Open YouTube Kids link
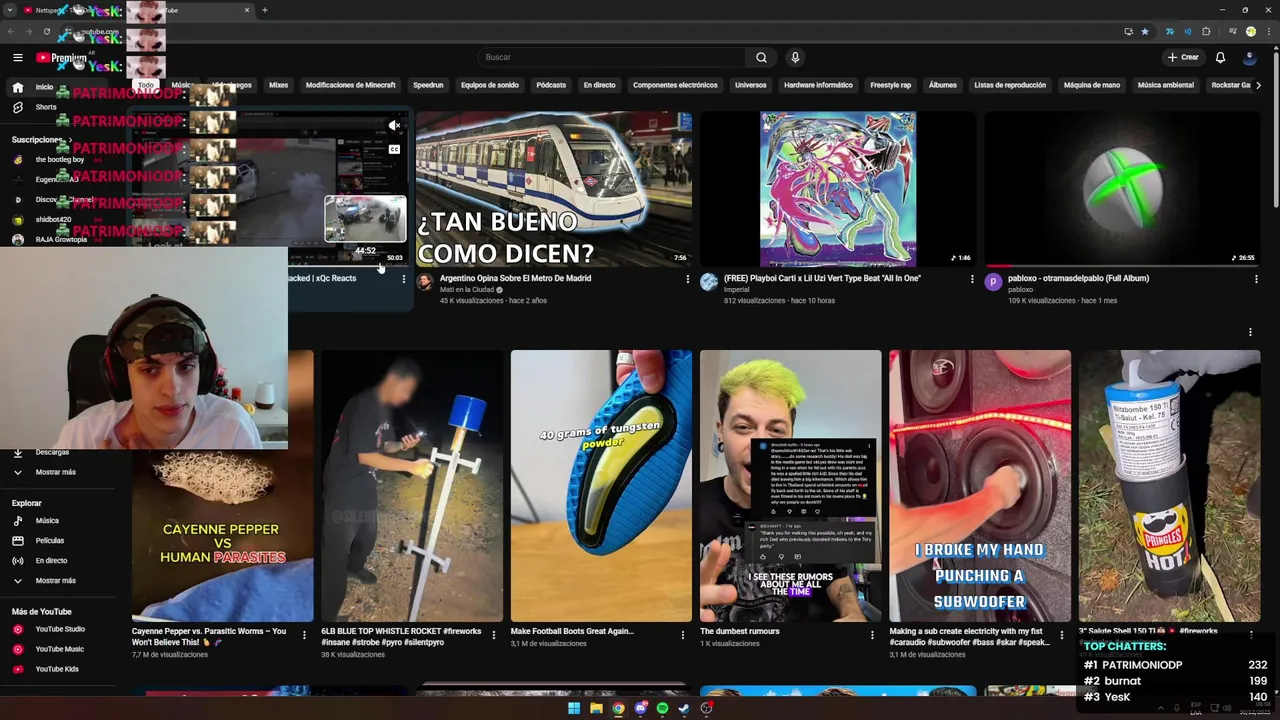Screen dimensions: 1280x720 coord(57,669)
